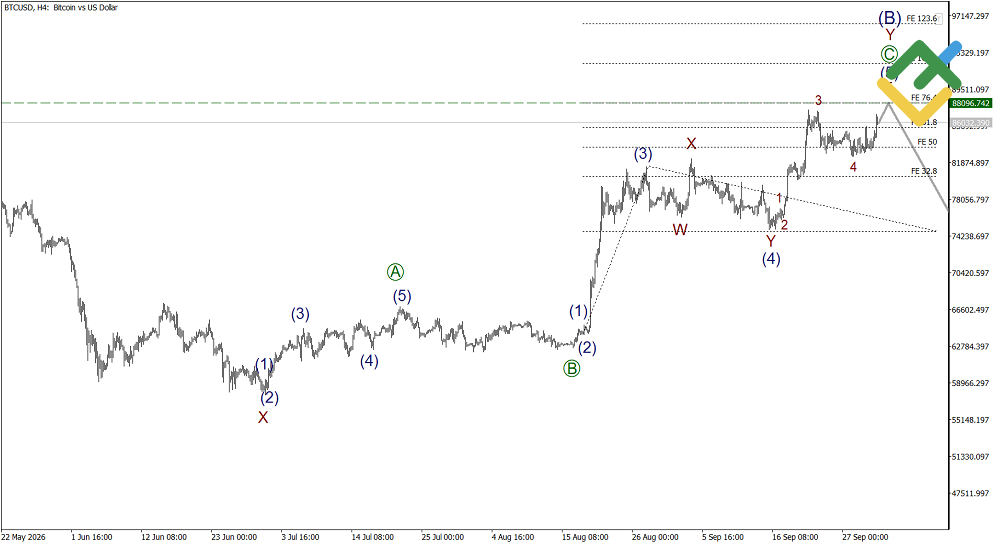Click the FE 50 Fibonacci expansion label

tap(927, 142)
